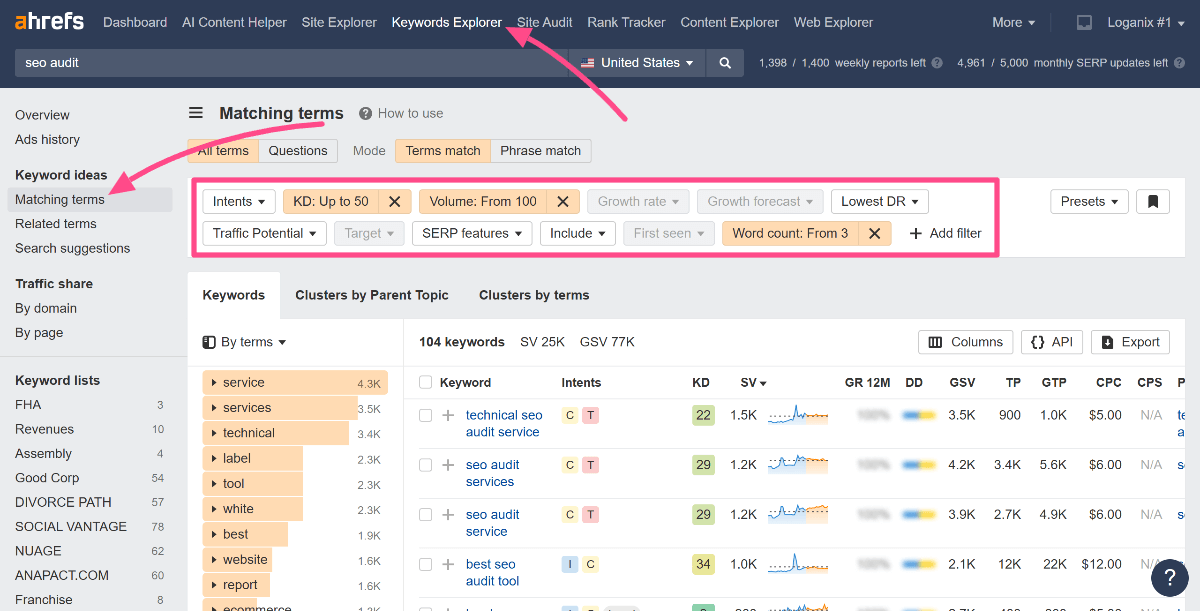Add best seo audit tool with plus icon

pyautogui.click(x=448, y=565)
